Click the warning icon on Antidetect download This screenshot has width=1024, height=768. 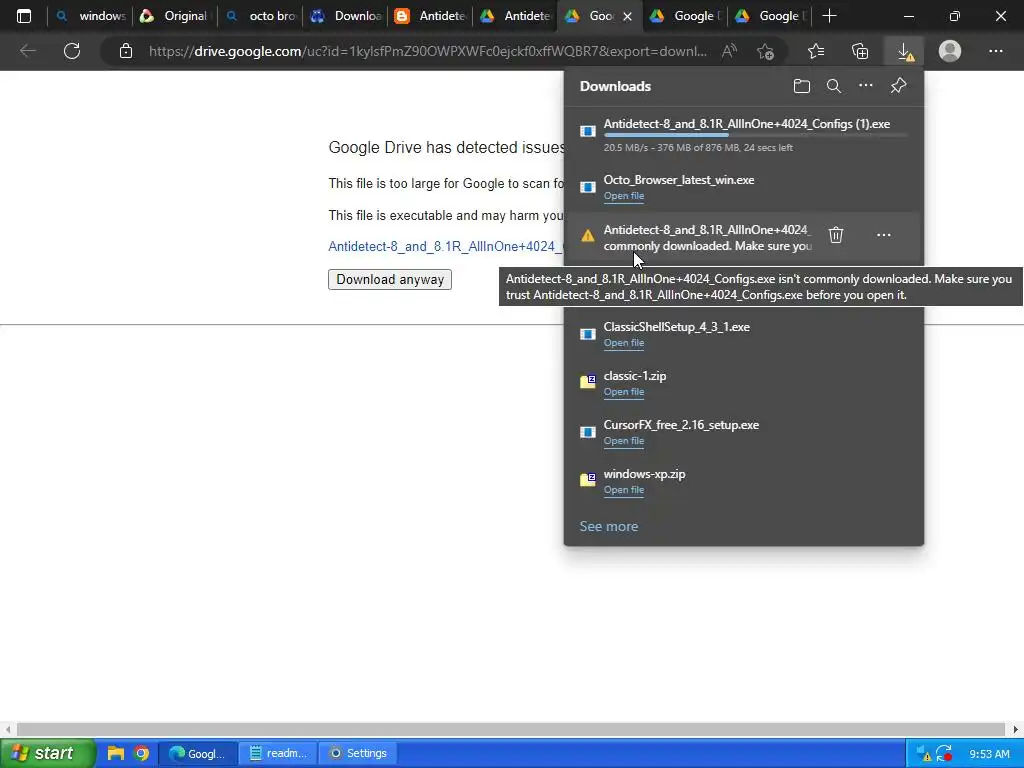click(588, 236)
